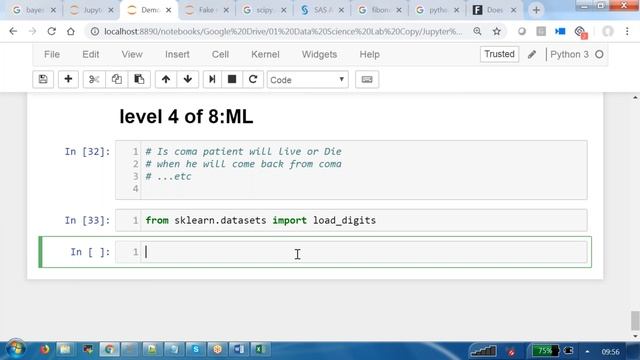Move selected cell up arrow
The width and height of the screenshot is (640, 360).
pos(166,79)
